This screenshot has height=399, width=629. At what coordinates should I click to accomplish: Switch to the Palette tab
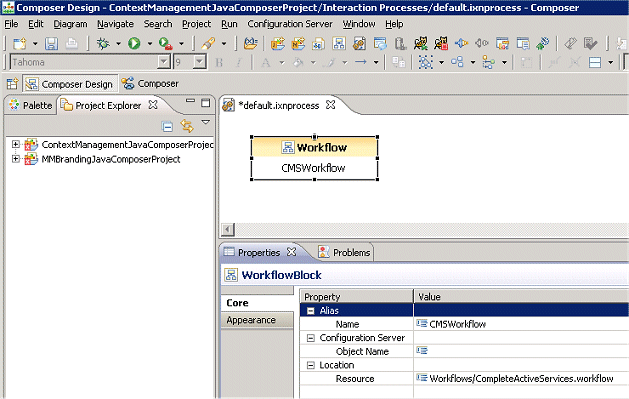click(31, 105)
